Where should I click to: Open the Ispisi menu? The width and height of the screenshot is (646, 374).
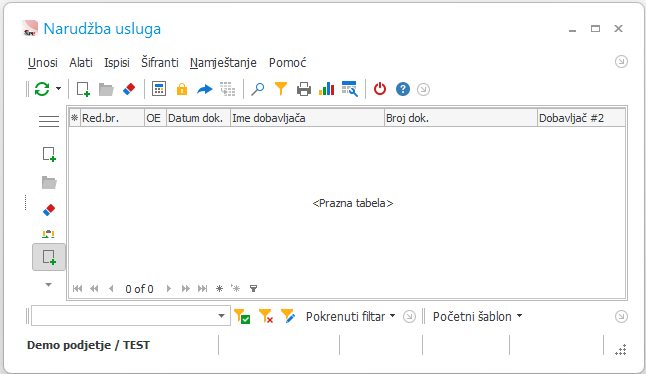coord(117,63)
